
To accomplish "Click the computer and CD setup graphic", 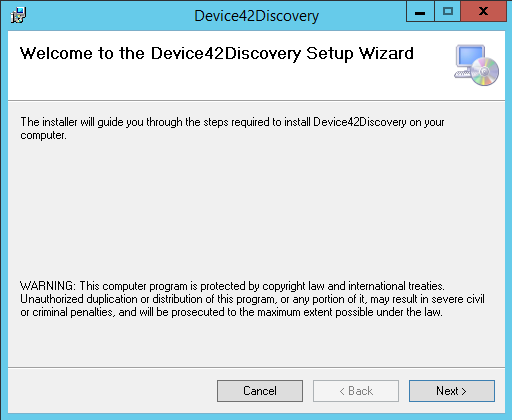I will pos(477,65).
